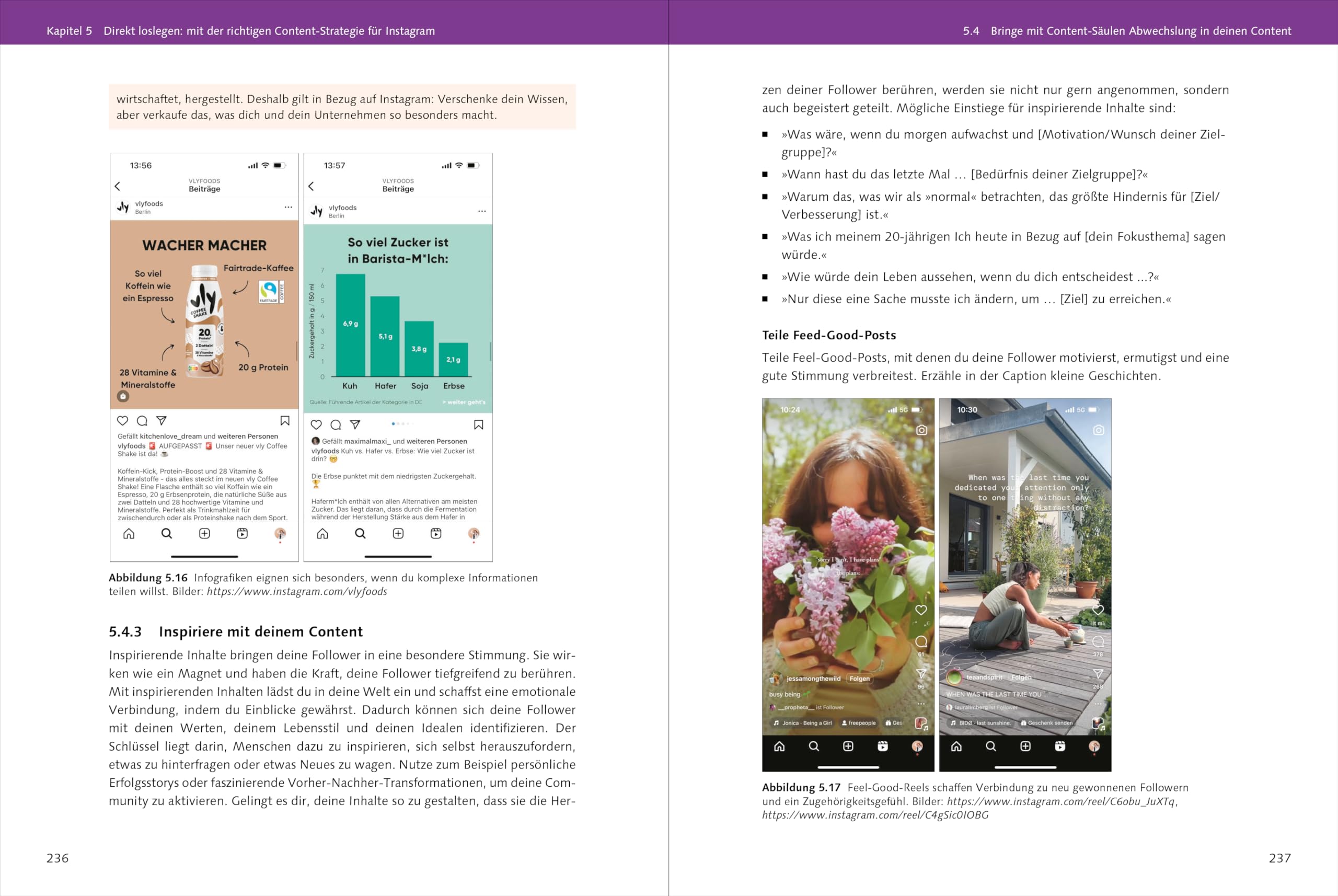Click page number 237
The image size is (1338, 896).
click(x=1280, y=858)
